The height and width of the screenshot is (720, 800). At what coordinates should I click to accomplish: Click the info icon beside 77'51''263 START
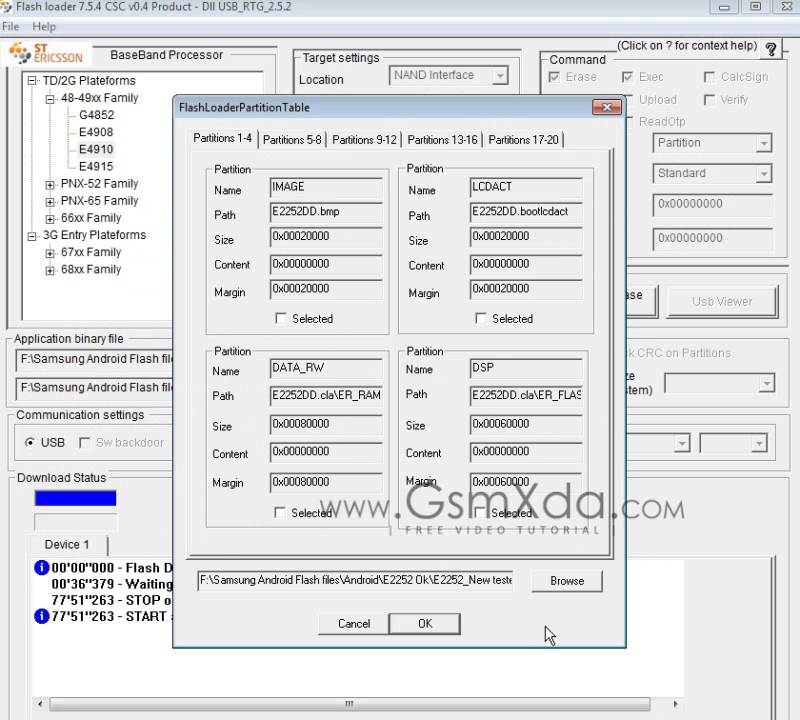[41, 616]
